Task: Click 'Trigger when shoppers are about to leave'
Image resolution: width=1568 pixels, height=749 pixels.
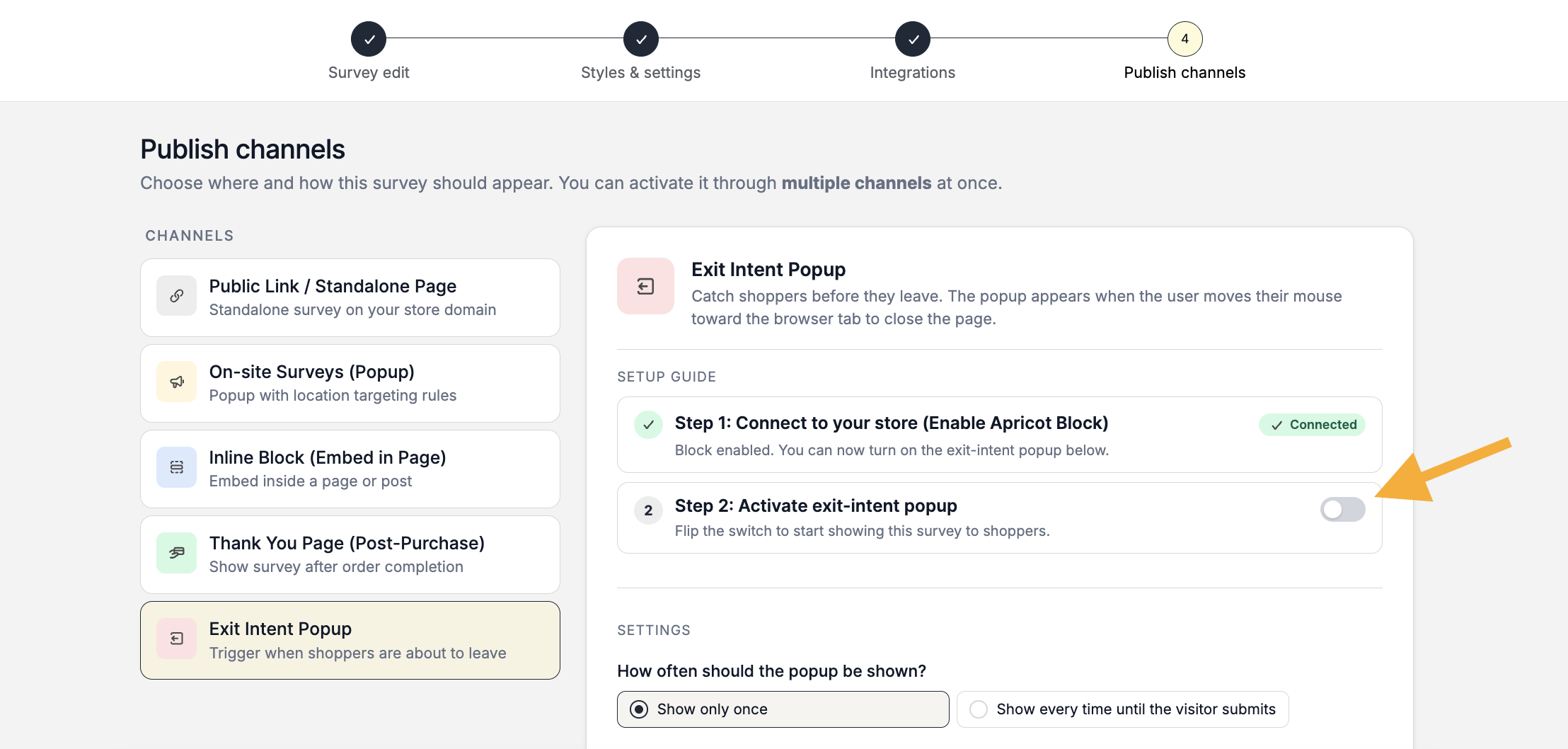Action: click(x=358, y=653)
